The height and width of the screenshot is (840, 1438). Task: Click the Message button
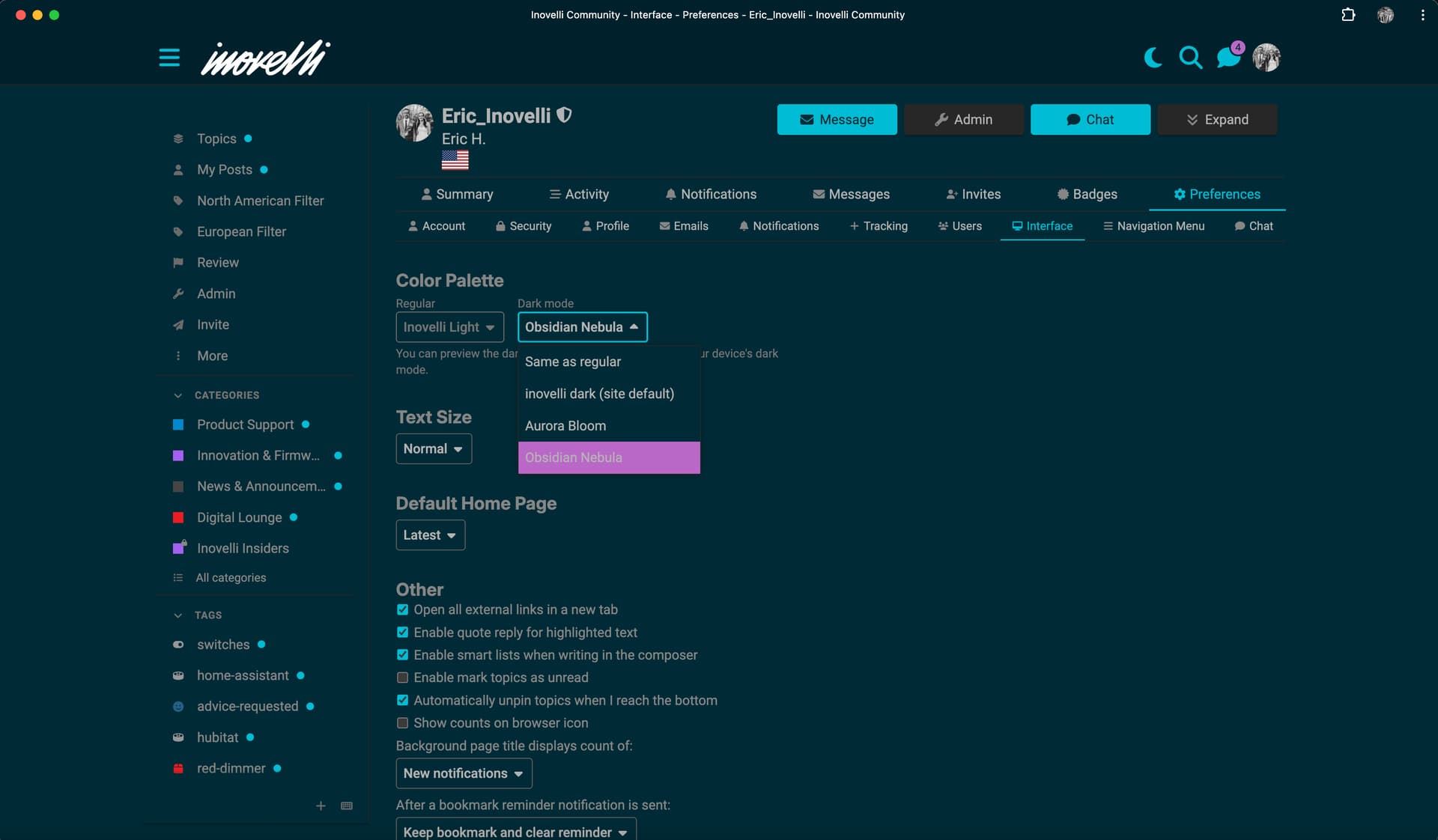tap(837, 120)
